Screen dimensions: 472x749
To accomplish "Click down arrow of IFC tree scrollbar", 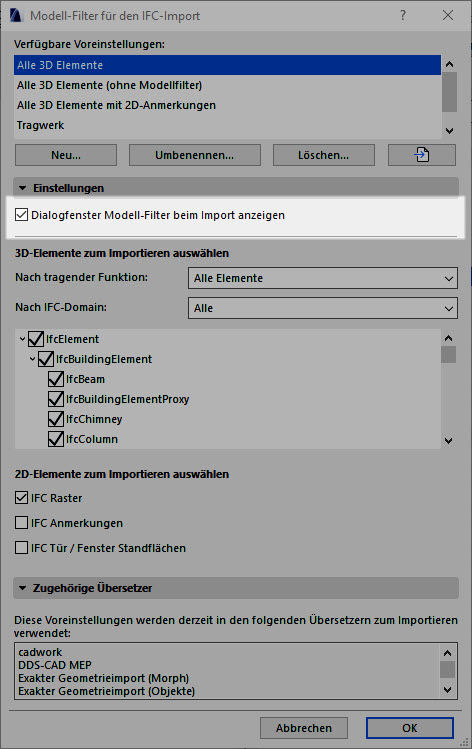I will (x=448, y=440).
